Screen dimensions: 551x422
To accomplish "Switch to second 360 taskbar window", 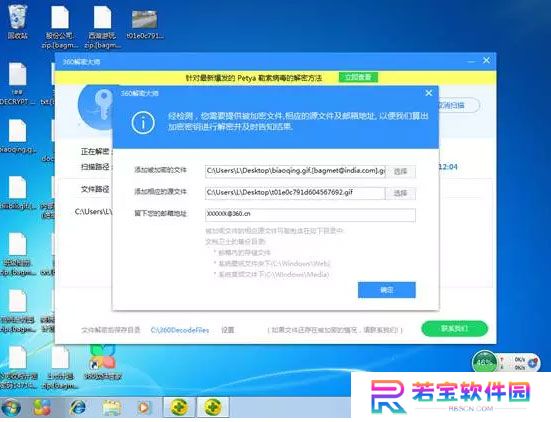I will click(x=213, y=408).
